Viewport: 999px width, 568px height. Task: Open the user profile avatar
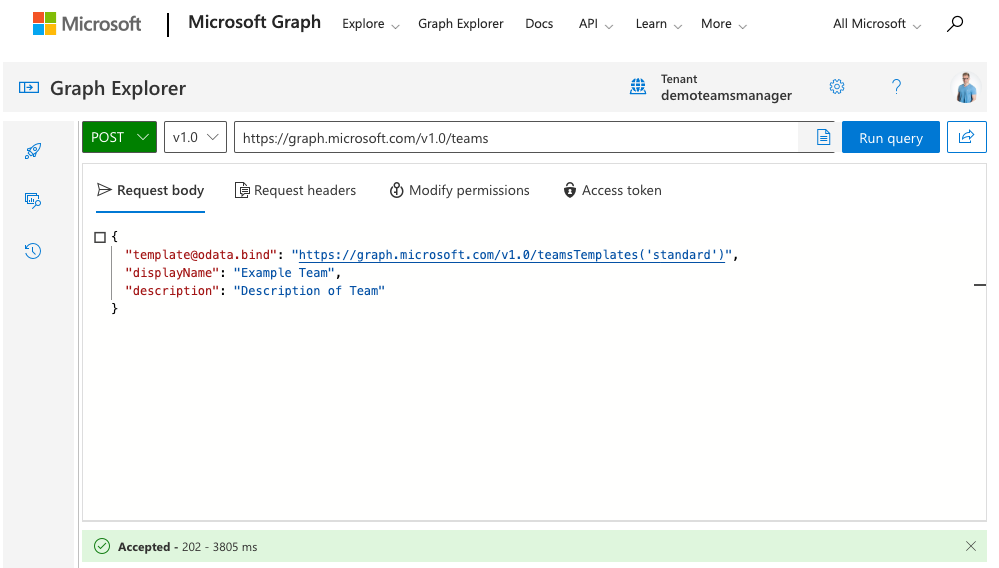pyautogui.click(x=967, y=87)
